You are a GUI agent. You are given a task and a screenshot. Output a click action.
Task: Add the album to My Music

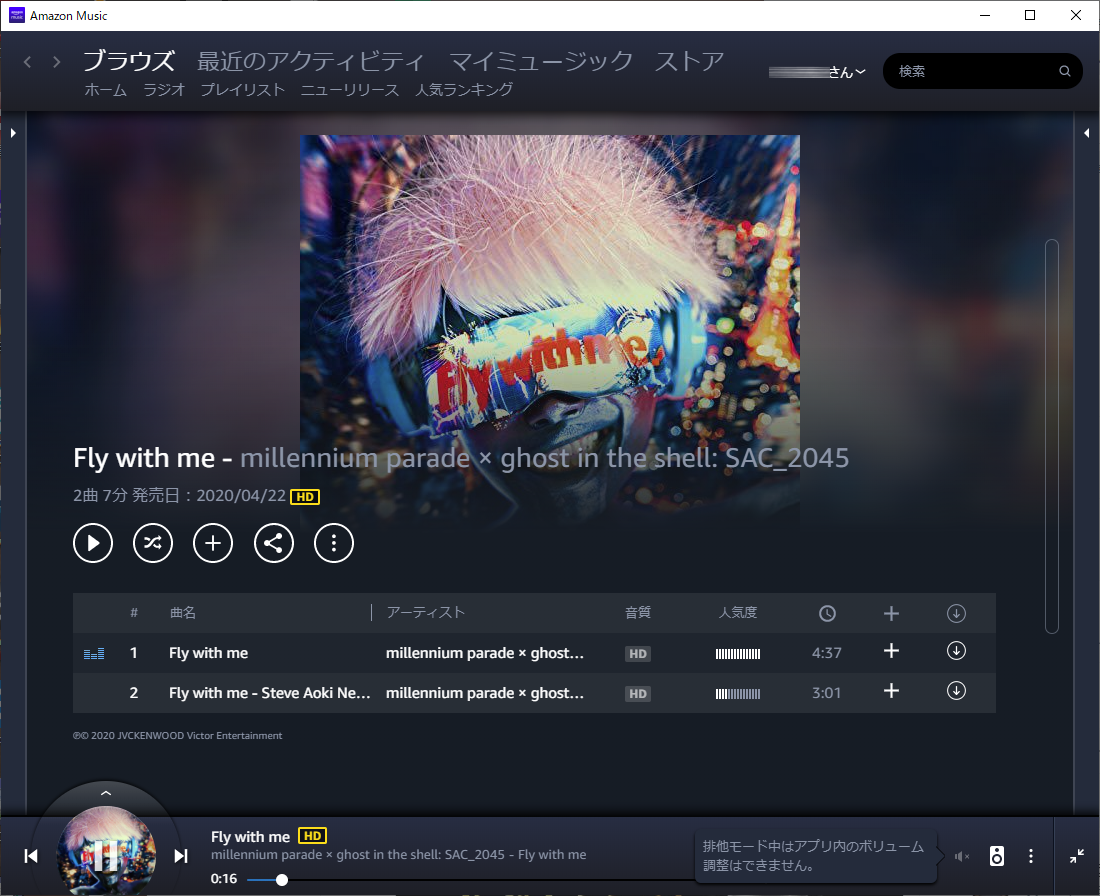[213, 543]
